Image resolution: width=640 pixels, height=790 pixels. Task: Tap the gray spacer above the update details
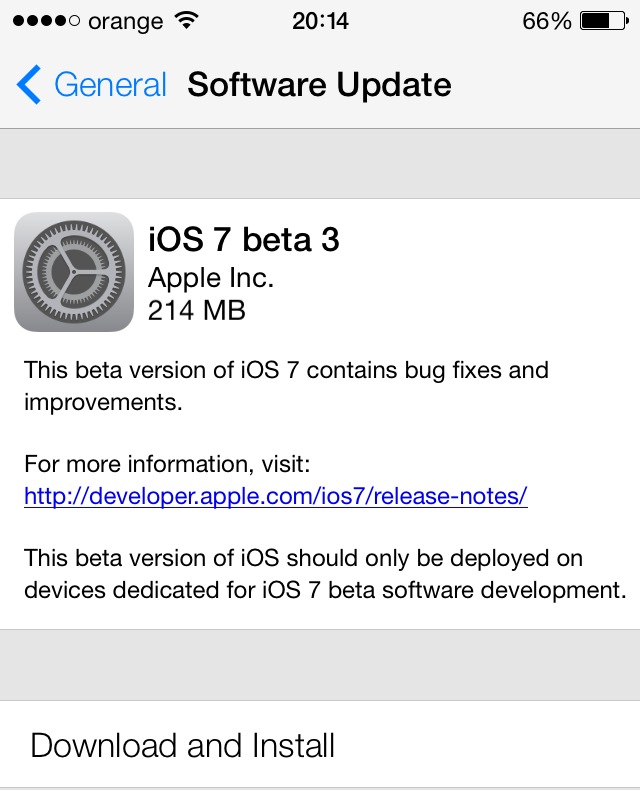click(x=320, y=164)
